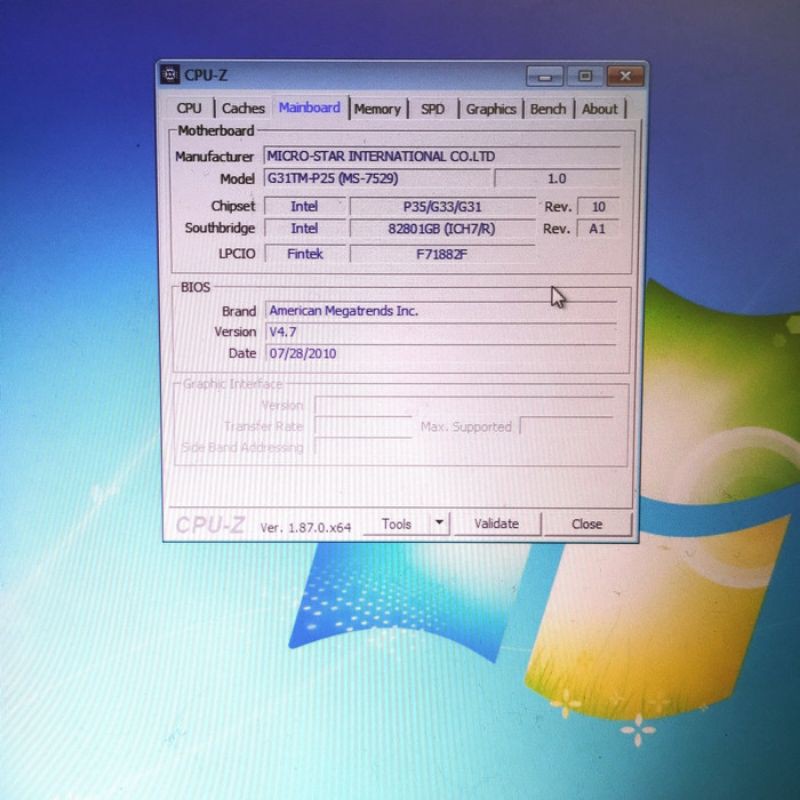This screenshot has width=800, height=800.
Task: Minimize the CPU-Z window
Action: (545, 77)
